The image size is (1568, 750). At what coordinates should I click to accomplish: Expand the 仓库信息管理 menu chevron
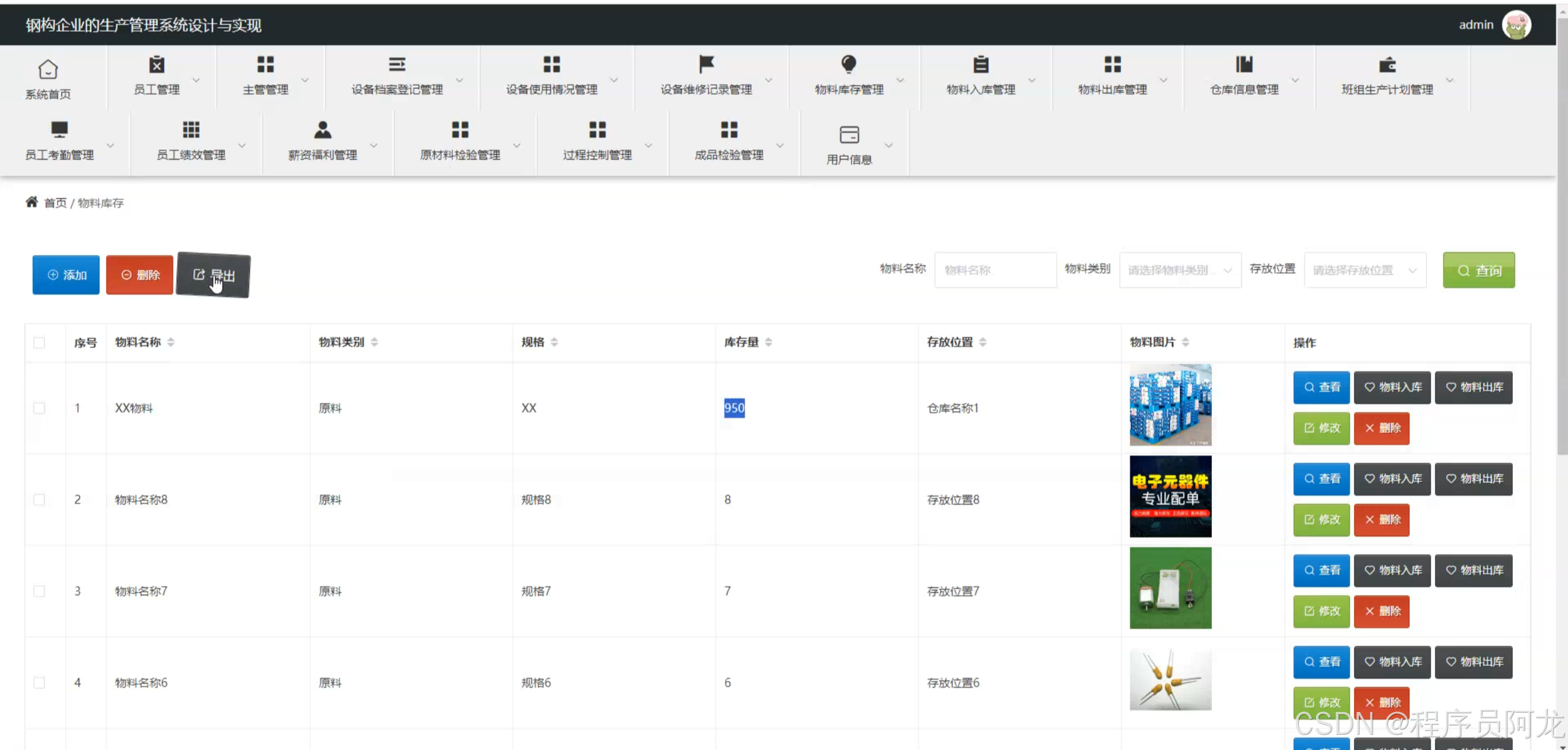pos(1295,80)
